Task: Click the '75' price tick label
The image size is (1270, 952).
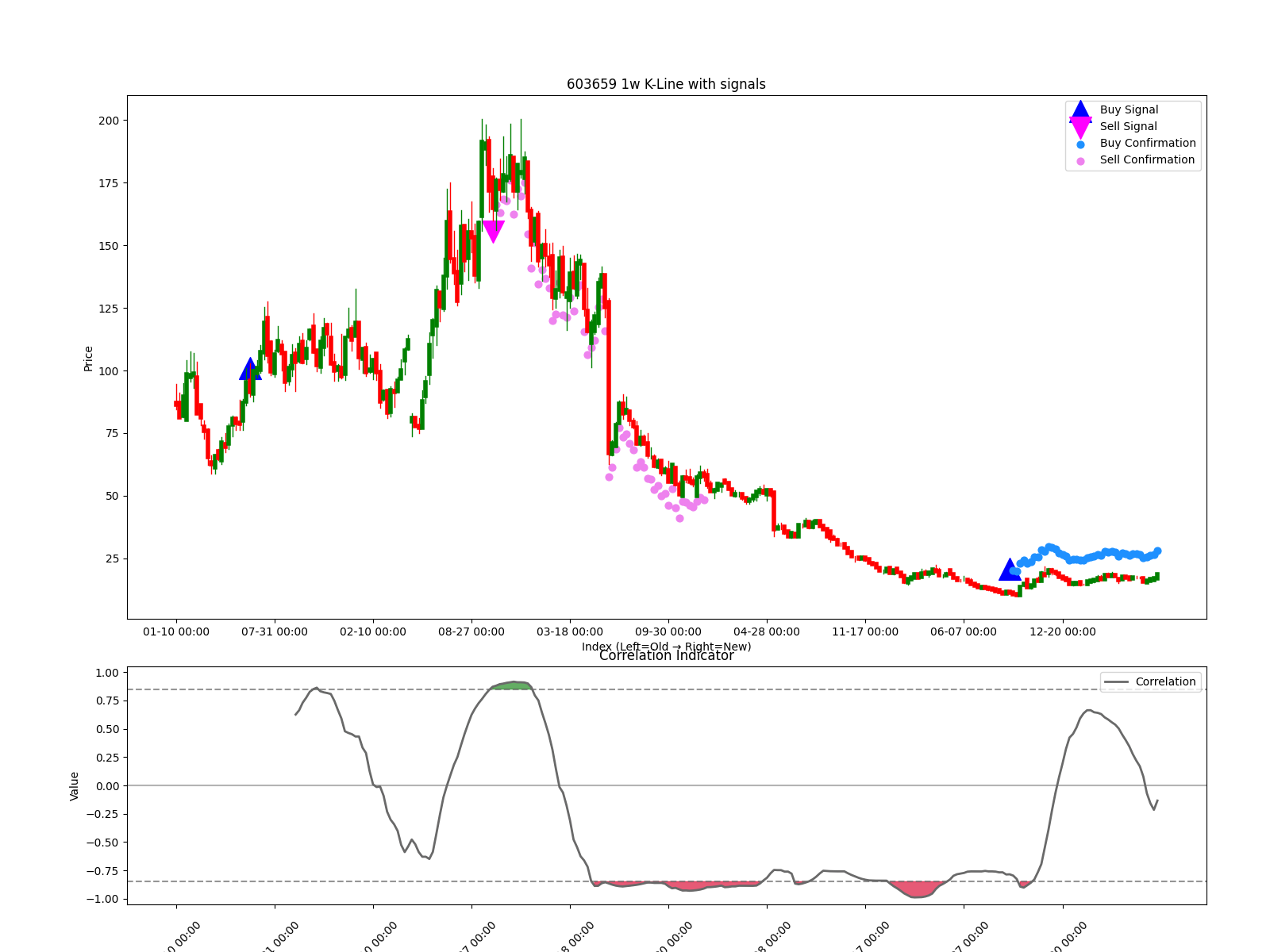Action: (x=112, y=433)
